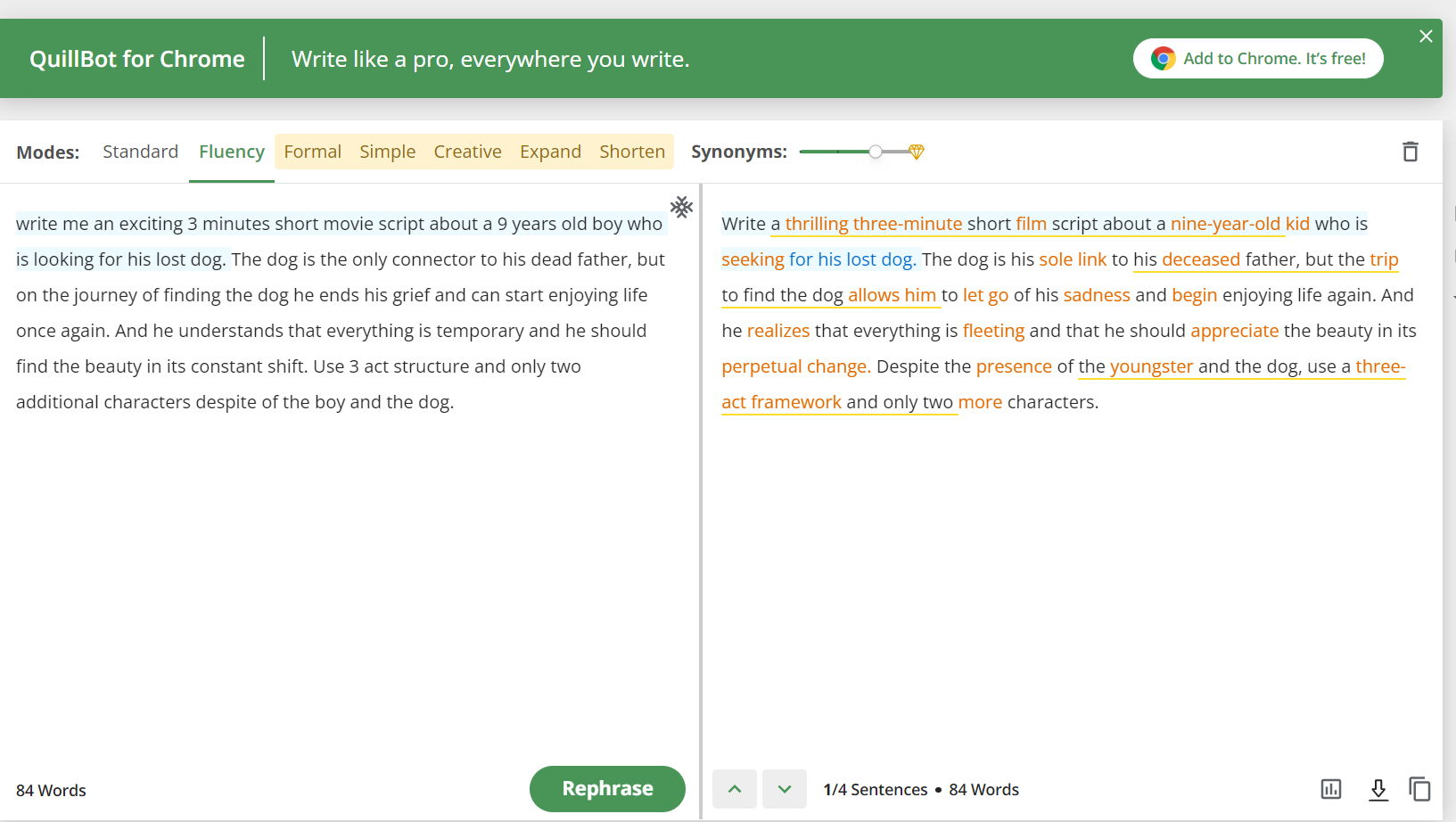Click the word 'realizes' in output
The height and width of the screenshot is (822, 1456).
pyautogui.click(x=778, y=331)
